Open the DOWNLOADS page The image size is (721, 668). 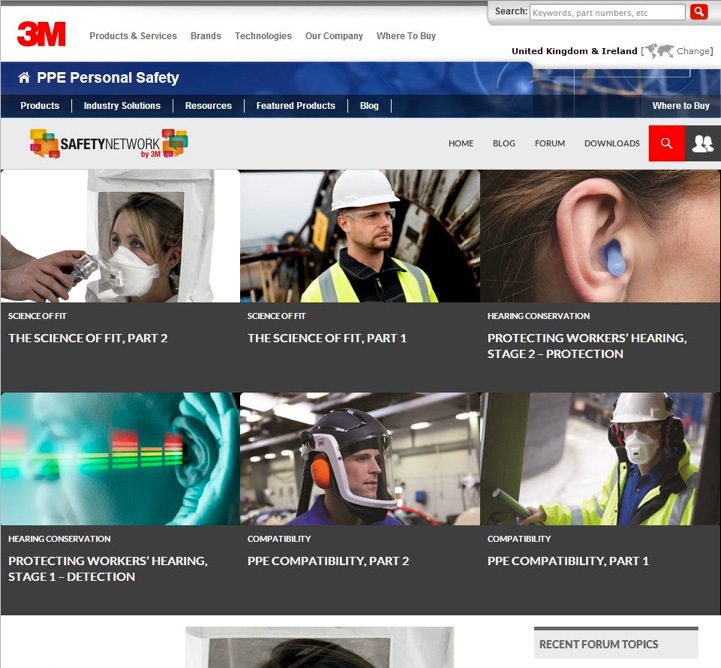click(x=612, y=143)
